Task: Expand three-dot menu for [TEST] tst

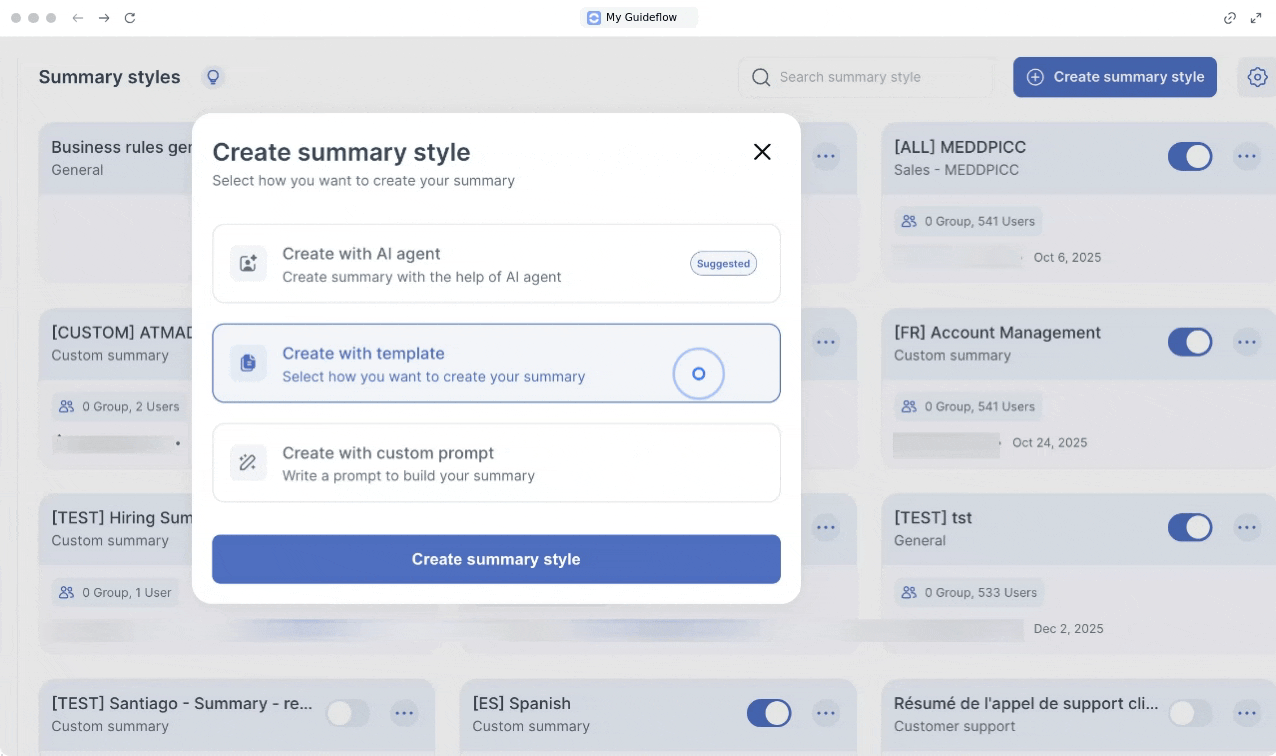Action: point(1246,528)
